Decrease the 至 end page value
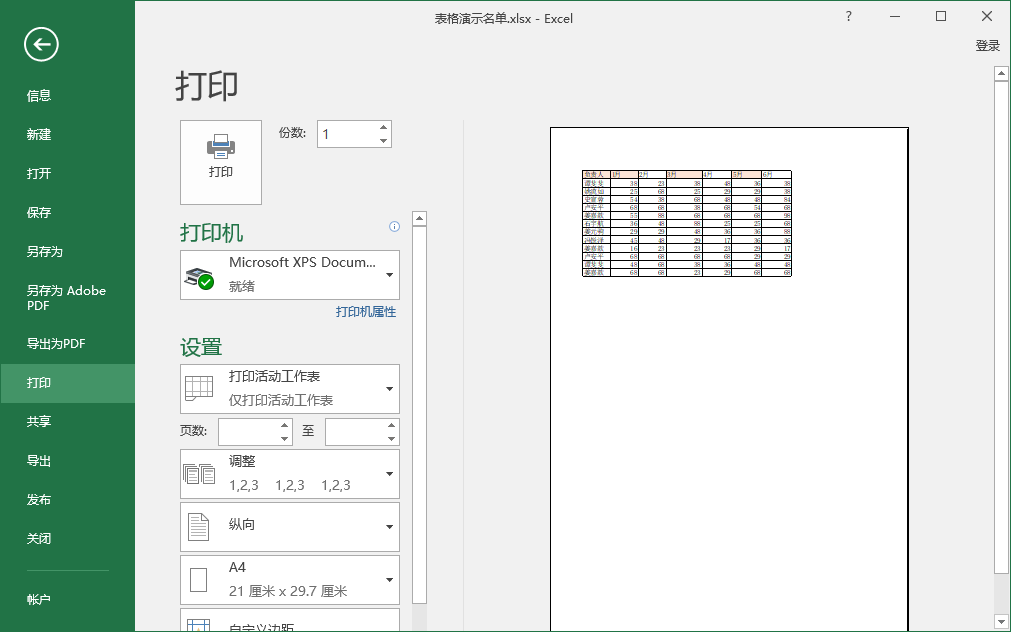The height and width of the screenshot is (632, 1011). [391, 439]
